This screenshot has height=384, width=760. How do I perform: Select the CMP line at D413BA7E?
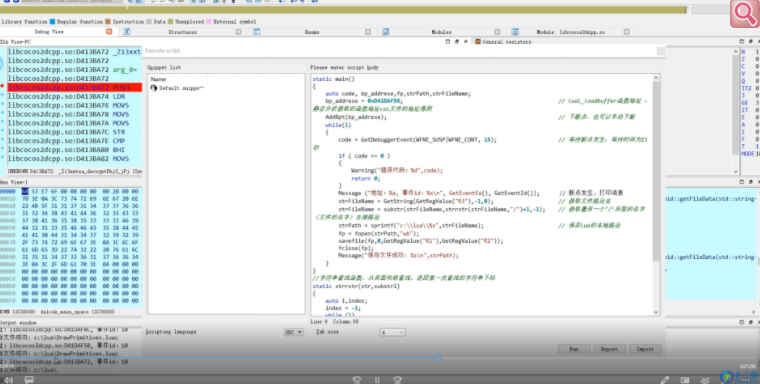[x=74, y=141]
